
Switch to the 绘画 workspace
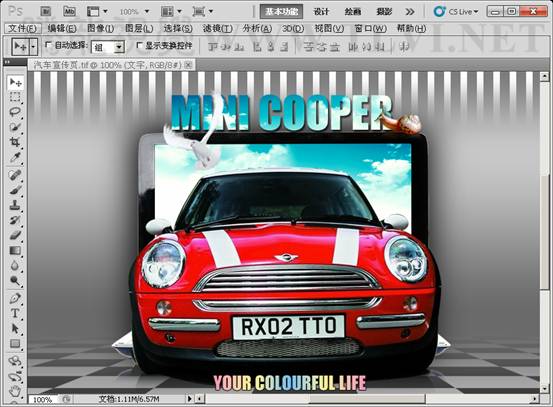coord(353,12)
